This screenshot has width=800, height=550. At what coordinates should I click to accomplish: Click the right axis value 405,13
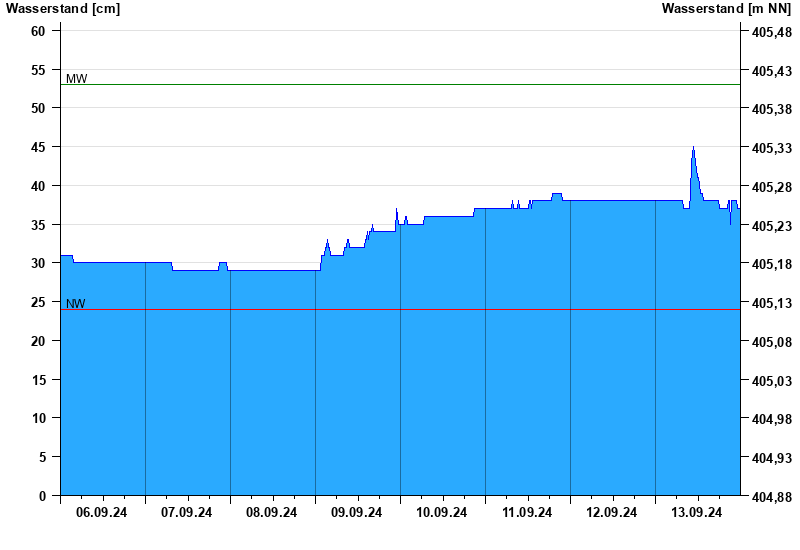click(772, 303)
